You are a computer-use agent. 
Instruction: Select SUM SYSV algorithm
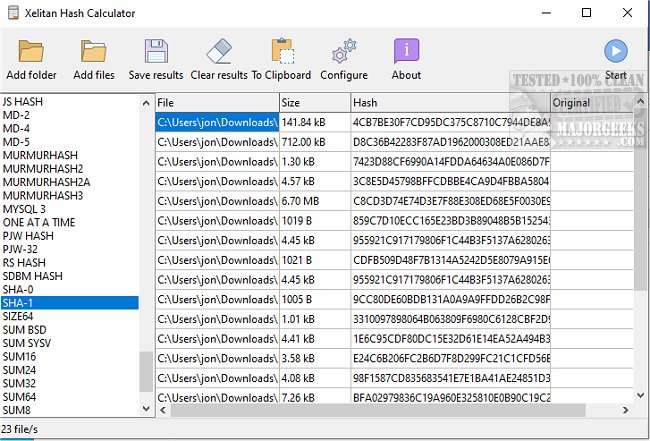[27, 343]
